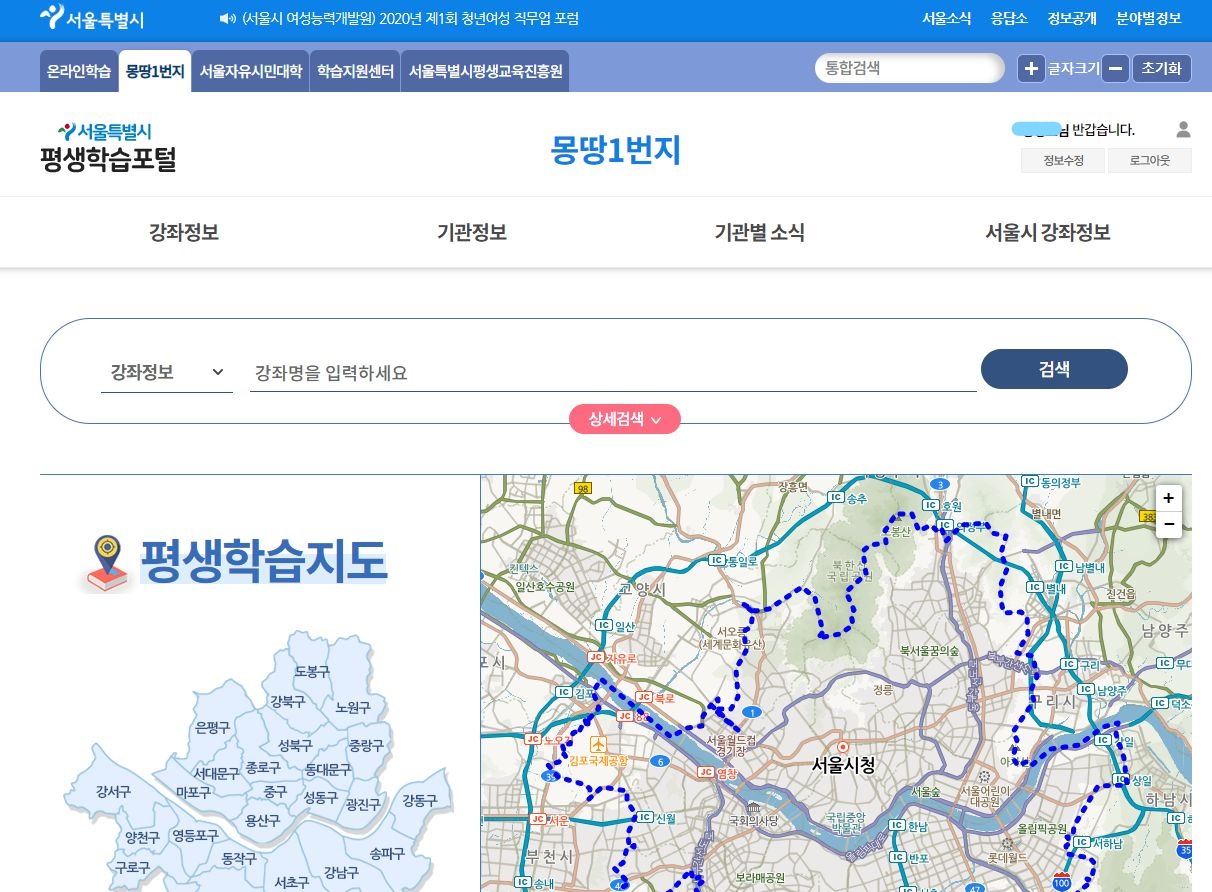Open the 강좌정보 main menu
The width and height of the screenshot is (1212, 892).
point(184,232)
